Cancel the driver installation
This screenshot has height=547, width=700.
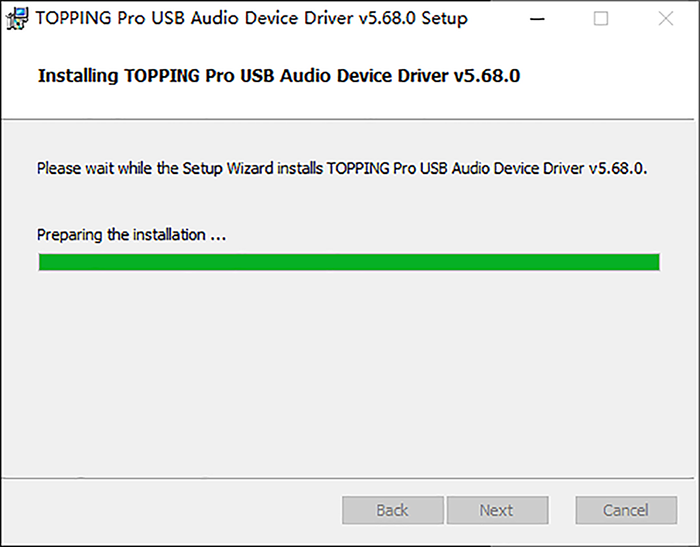tap(626, 510)
